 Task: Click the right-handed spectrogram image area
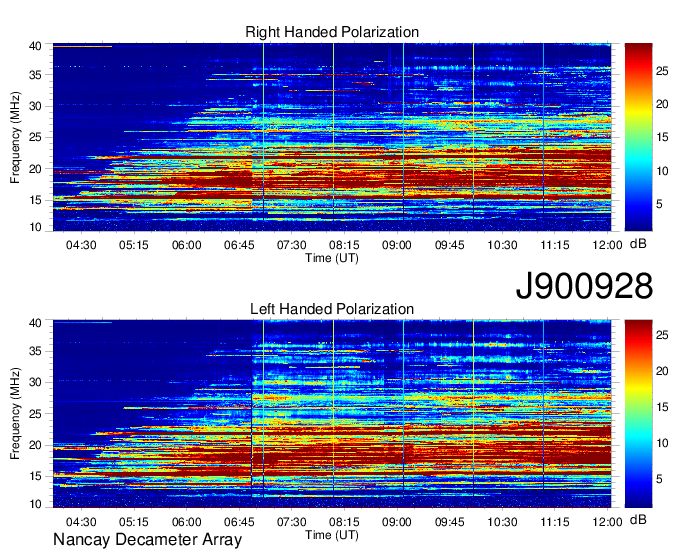pos(332,137)
